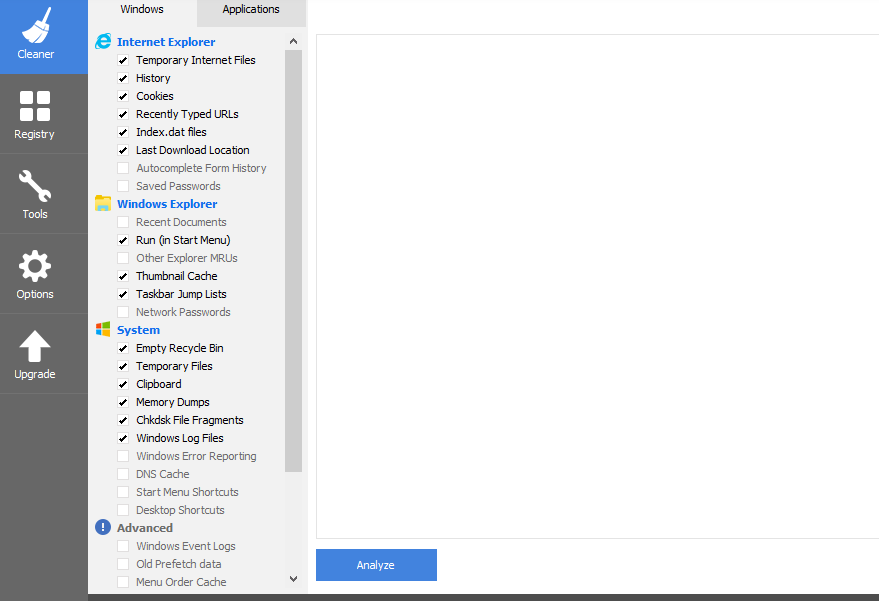Uncheck Recently Typed URLs
879x601 pixels.
point(123,114)
